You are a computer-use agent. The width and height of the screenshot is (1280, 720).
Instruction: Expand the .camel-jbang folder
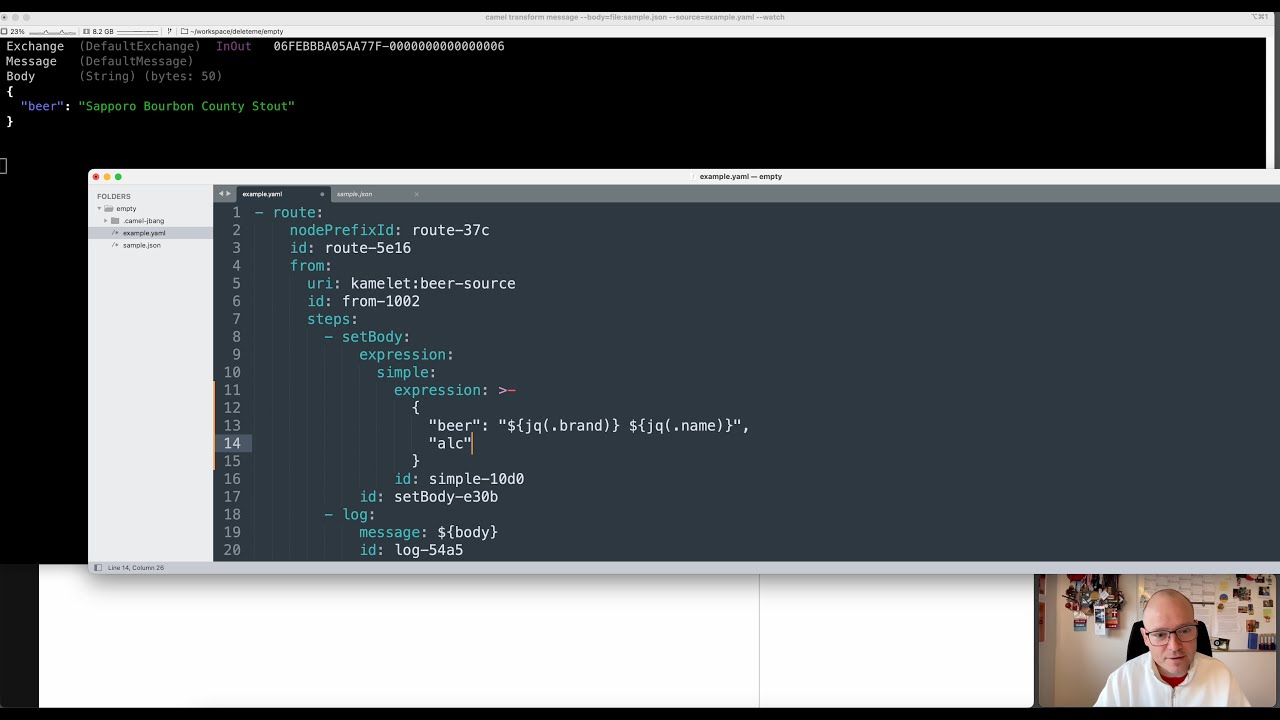click(105, 221)
